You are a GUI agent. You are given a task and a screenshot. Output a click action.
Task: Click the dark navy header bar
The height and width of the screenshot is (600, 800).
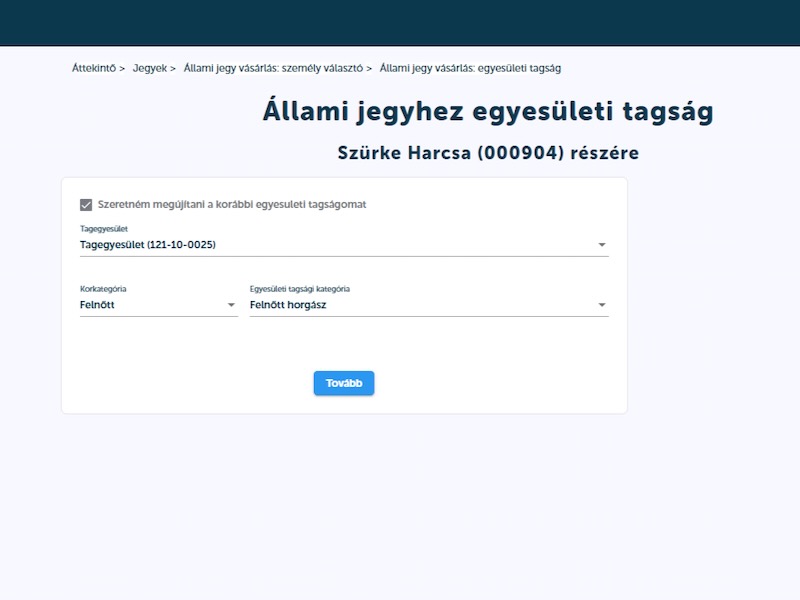[x=400, y=22]
